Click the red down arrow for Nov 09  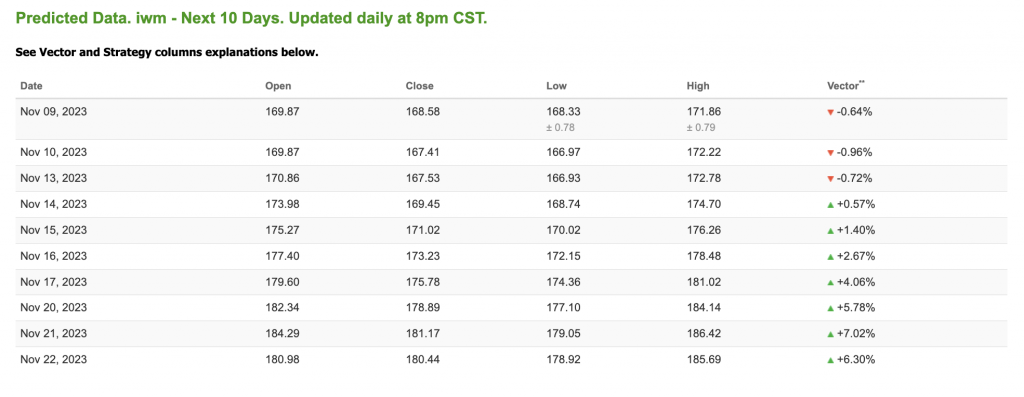830,112
